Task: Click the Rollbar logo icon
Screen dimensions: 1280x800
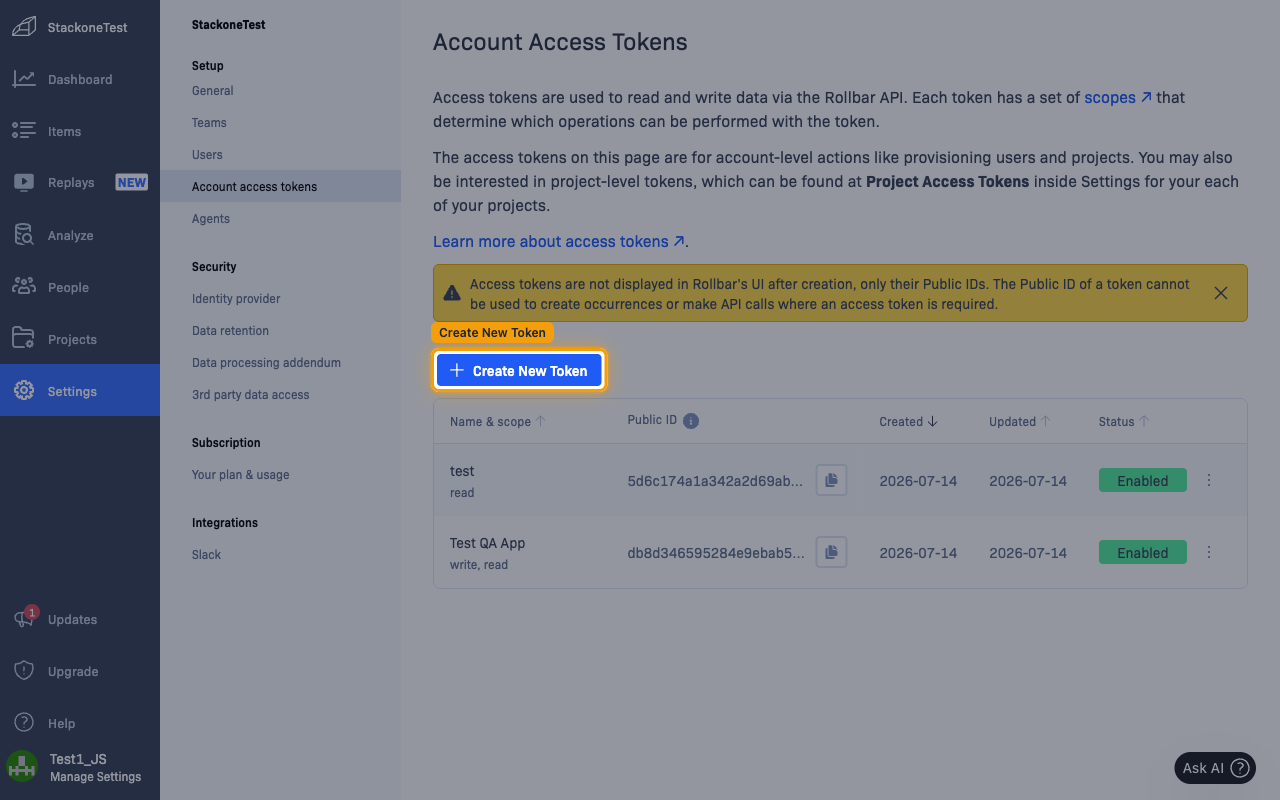Action: click(24, 28)
